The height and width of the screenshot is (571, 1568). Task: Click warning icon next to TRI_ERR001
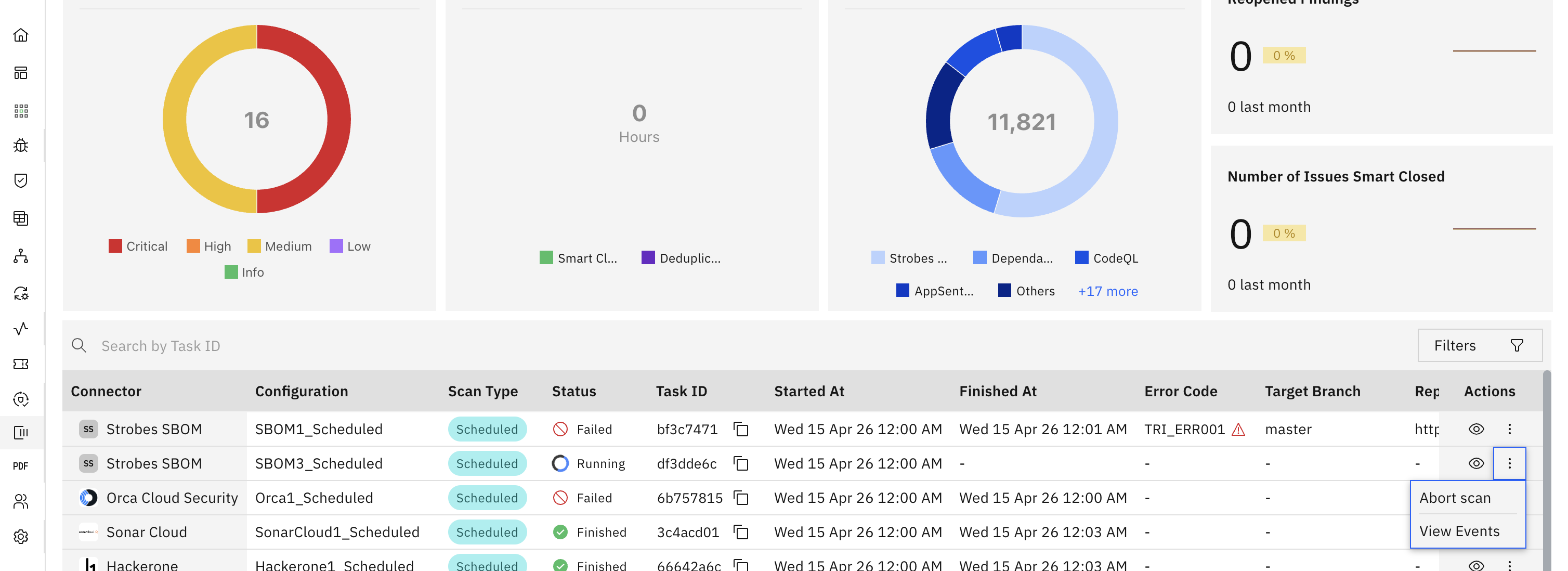1237,430
